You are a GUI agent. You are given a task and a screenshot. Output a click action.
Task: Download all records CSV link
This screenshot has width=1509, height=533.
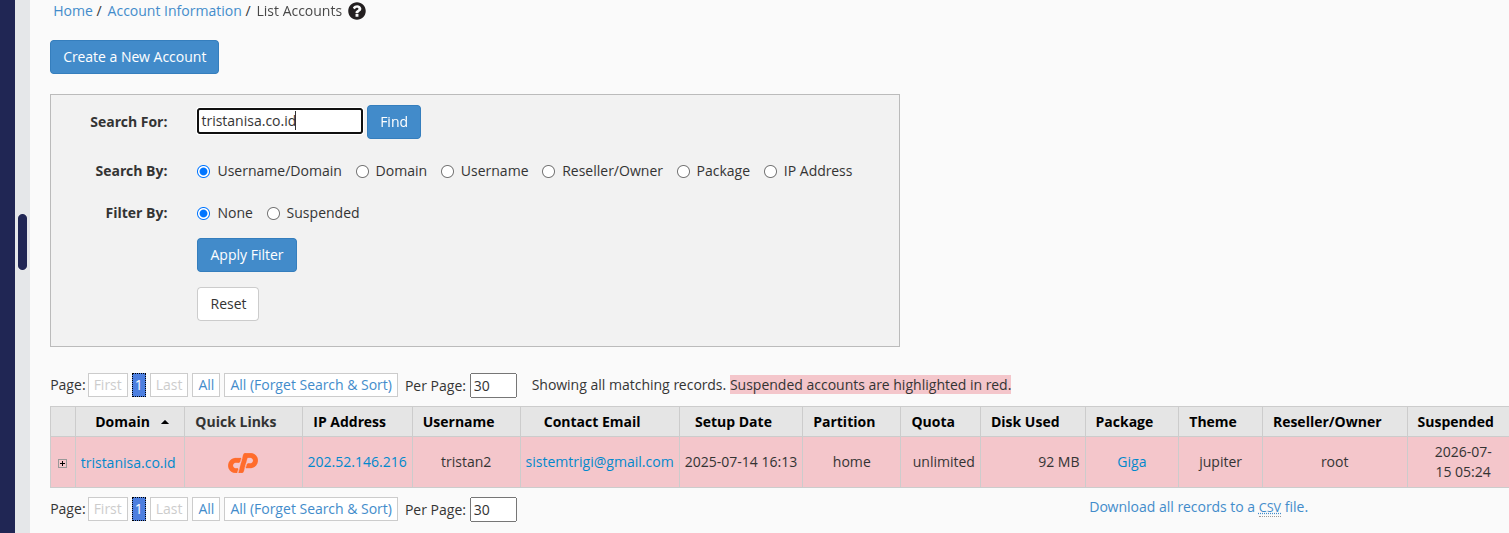tap(1198, 507)
